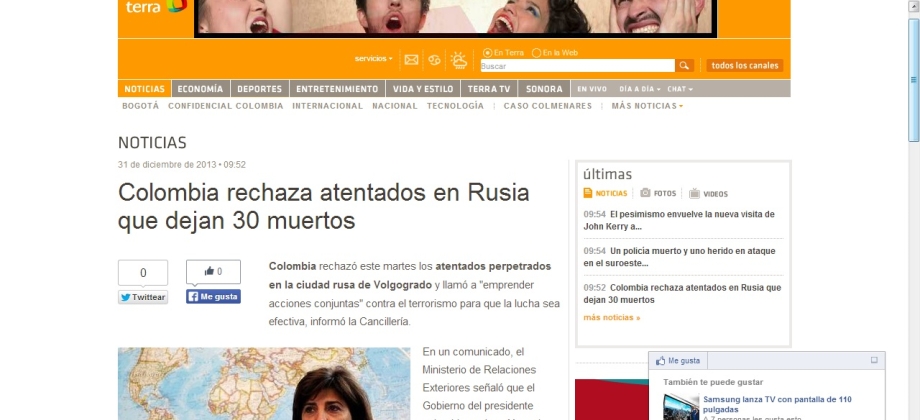Click the thumbs-up like counter box
Viewport: 920px width, 420px height.
pos(214,272)
